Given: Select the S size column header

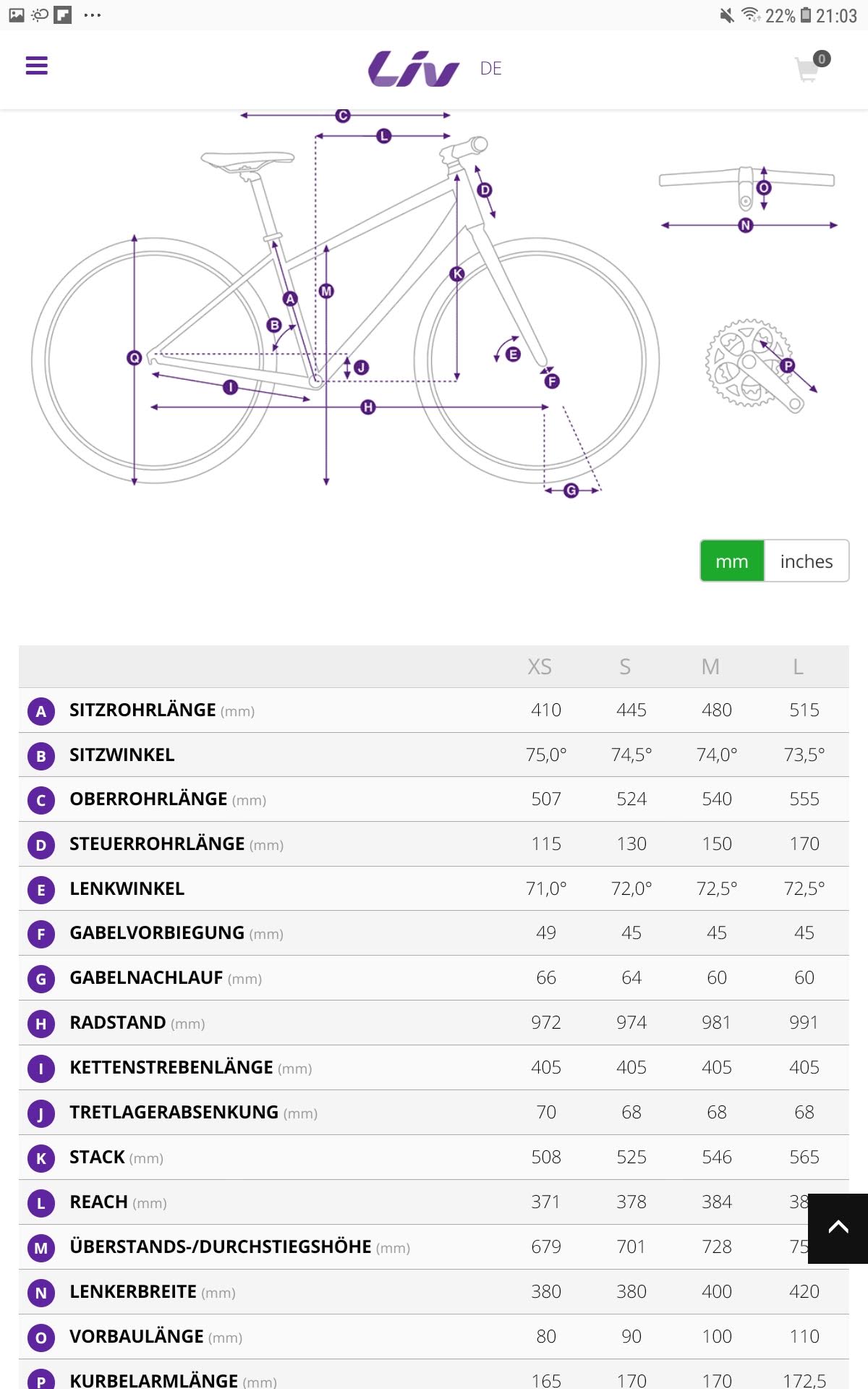Looking at the screenshot, I should (625, 666).
